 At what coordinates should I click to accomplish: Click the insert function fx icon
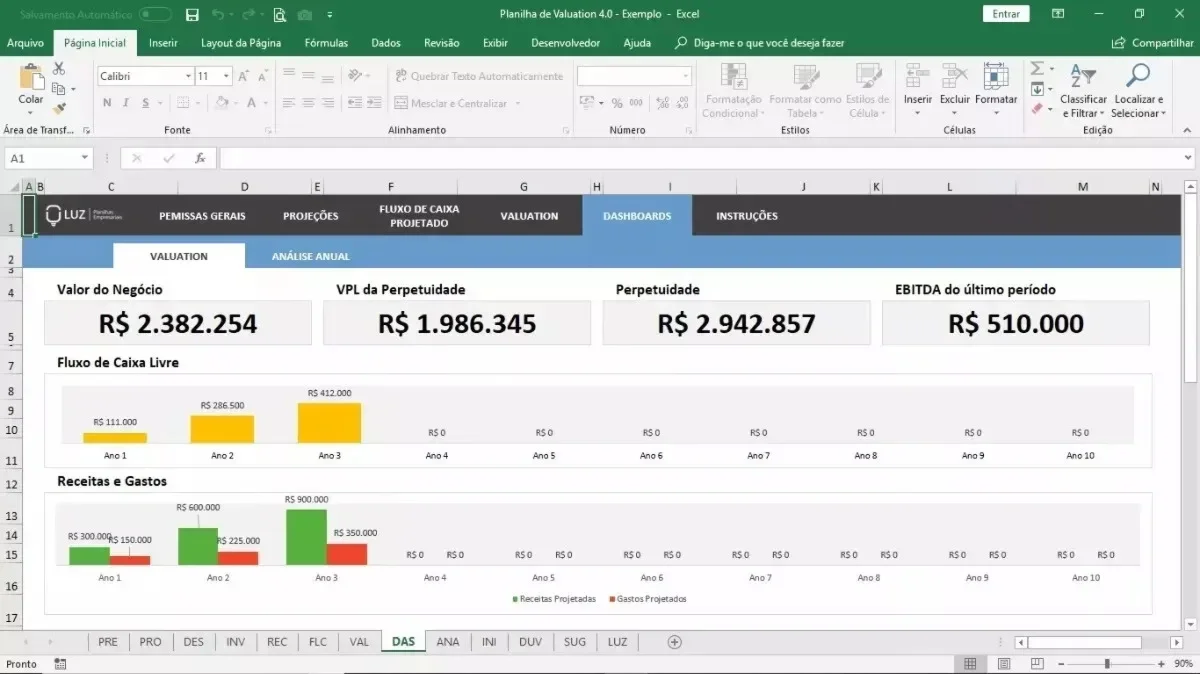[x=200, y=158]
